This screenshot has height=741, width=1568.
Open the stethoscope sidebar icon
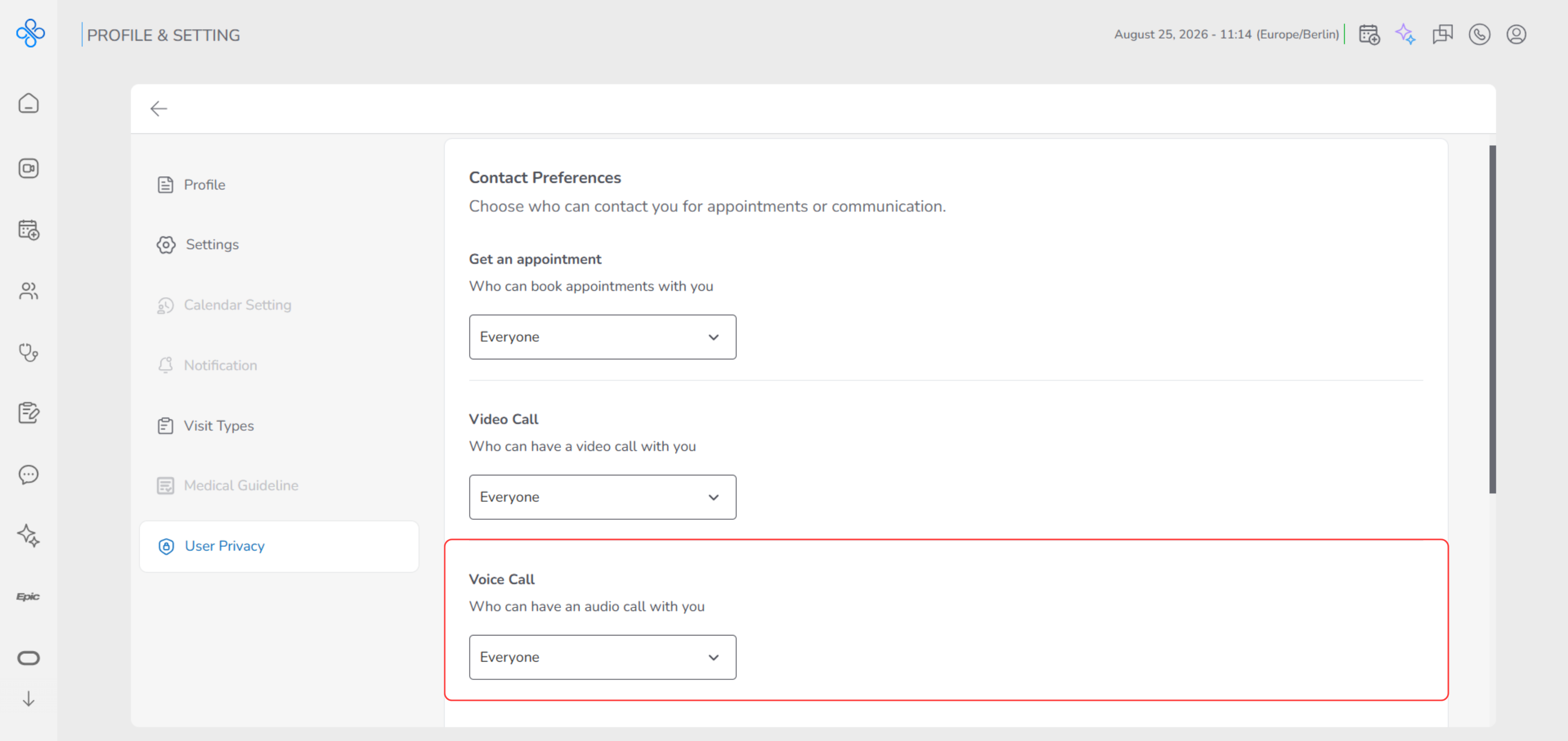click(x=29, y=352)
